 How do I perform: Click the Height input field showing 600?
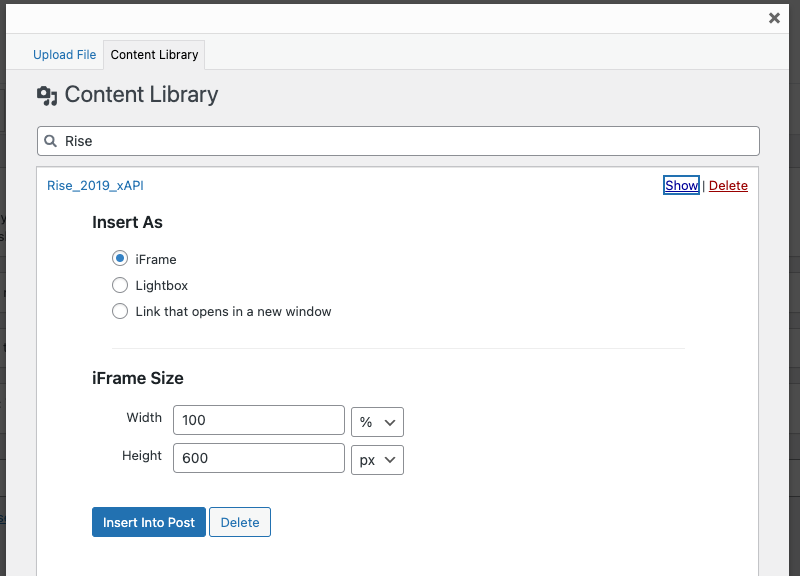[x=258, y=459]
